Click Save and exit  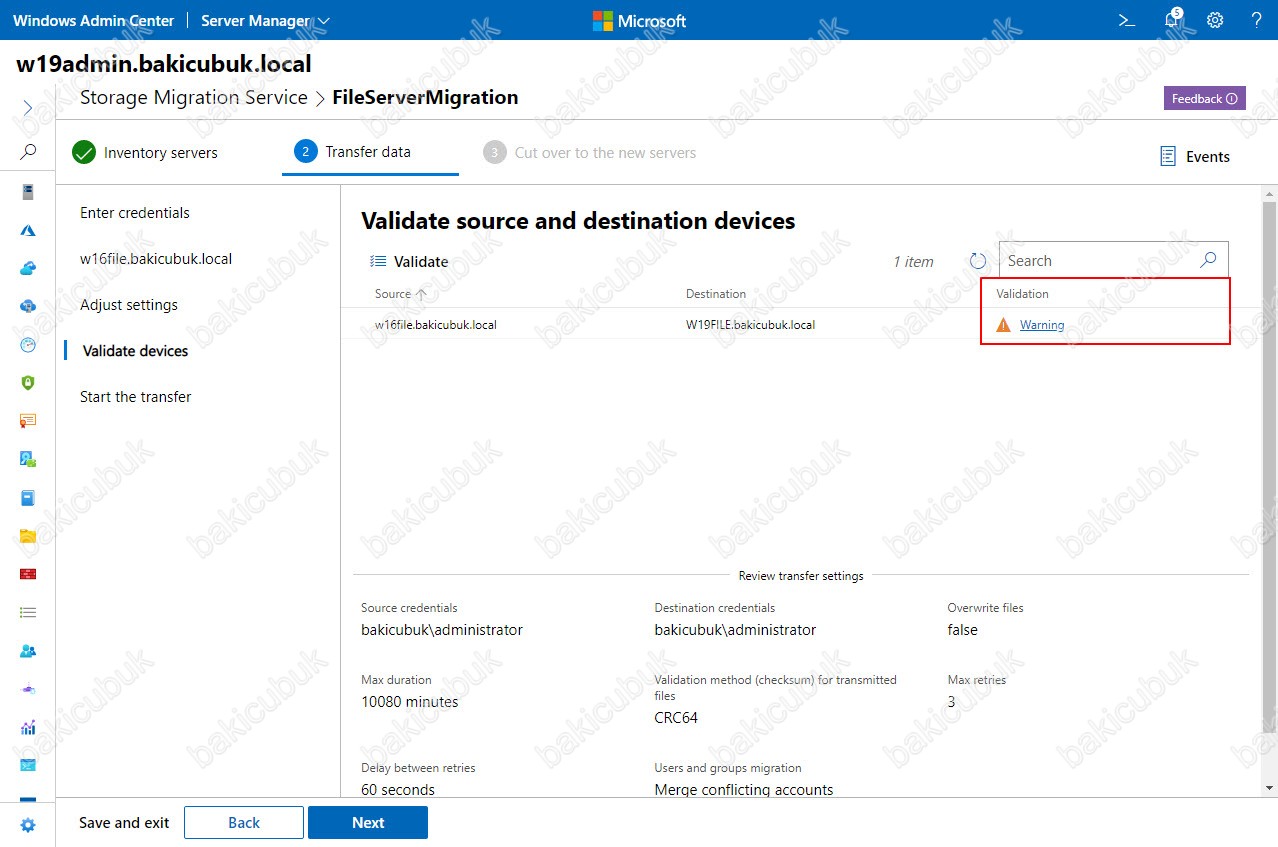[124, 823]
